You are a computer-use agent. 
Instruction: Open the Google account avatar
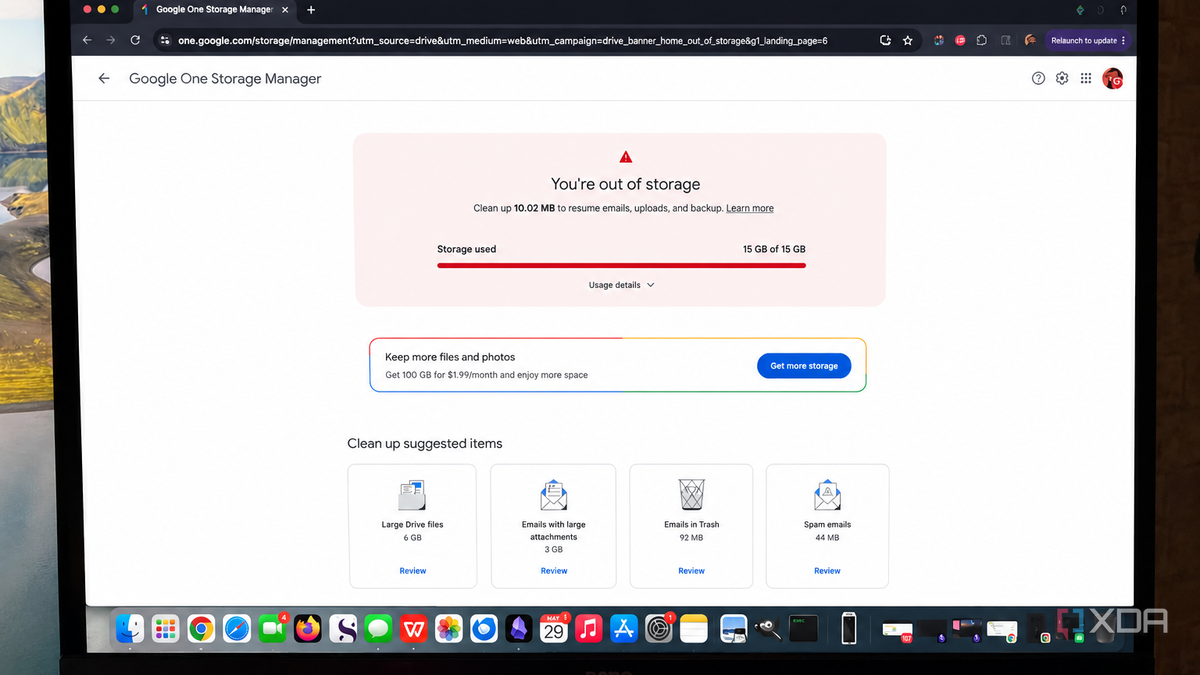click(1112, 79)
